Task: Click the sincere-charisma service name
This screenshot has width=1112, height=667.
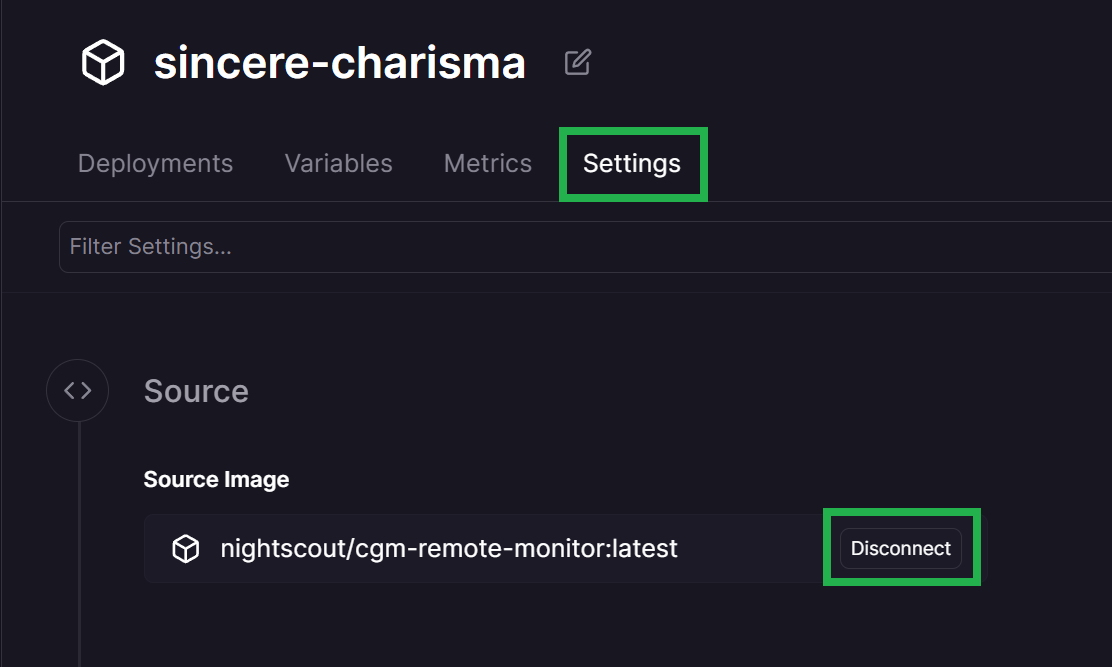Action: (340, 62)
